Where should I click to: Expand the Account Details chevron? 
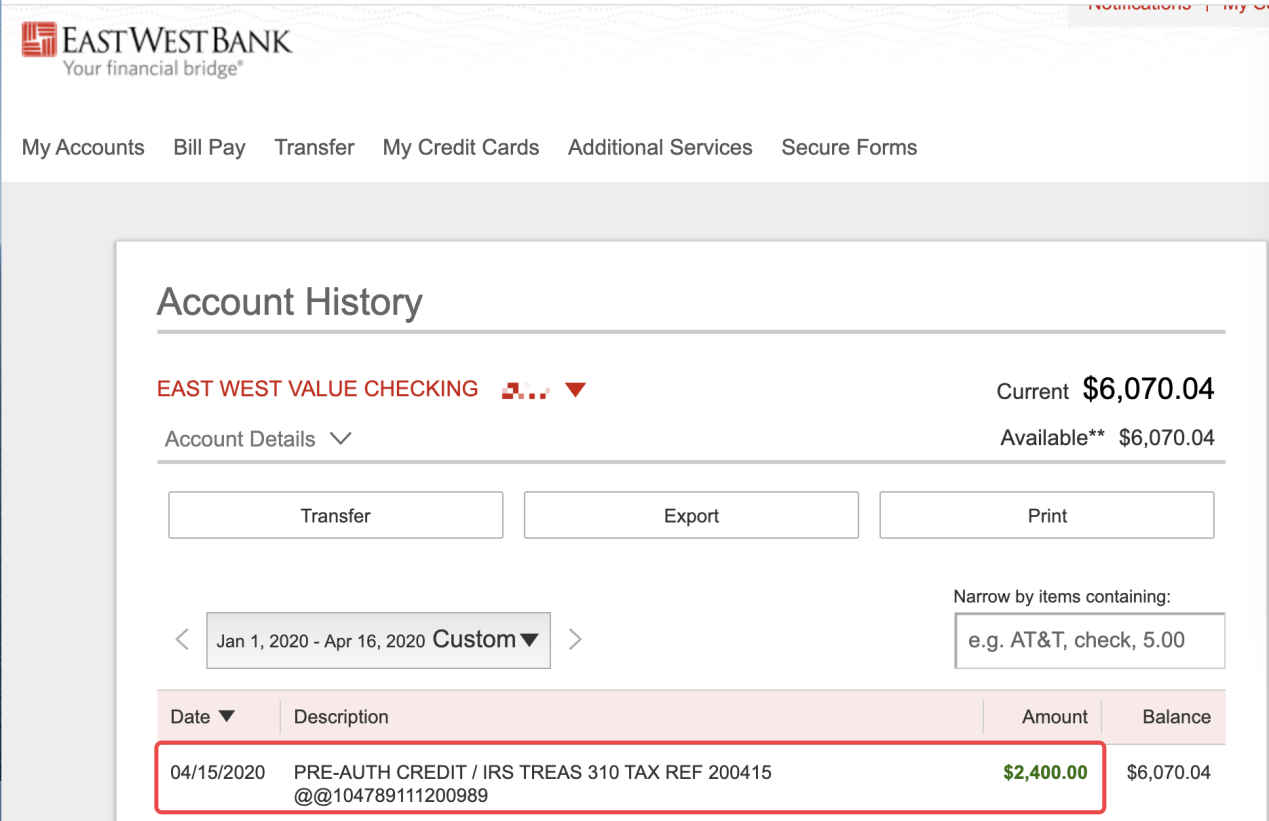click(x=340, y=439)
